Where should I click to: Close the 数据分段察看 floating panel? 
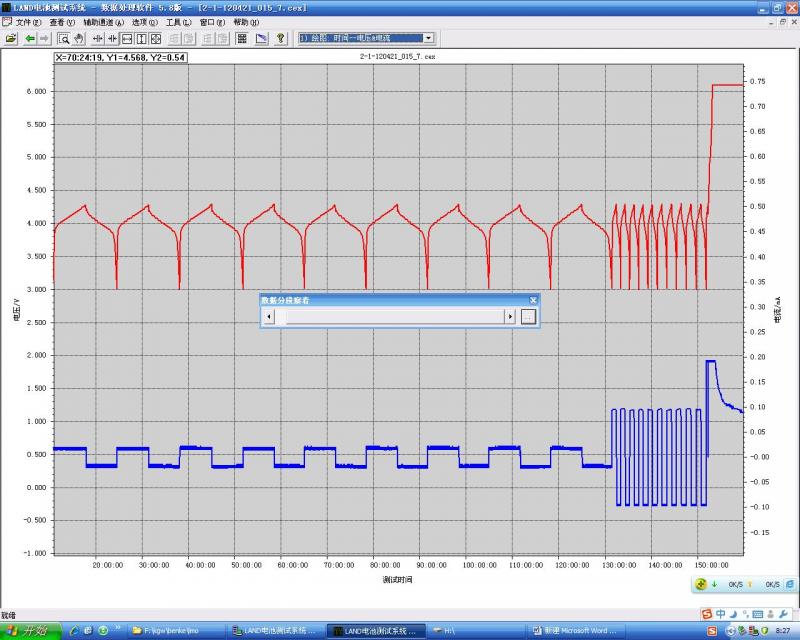point(533,299)
